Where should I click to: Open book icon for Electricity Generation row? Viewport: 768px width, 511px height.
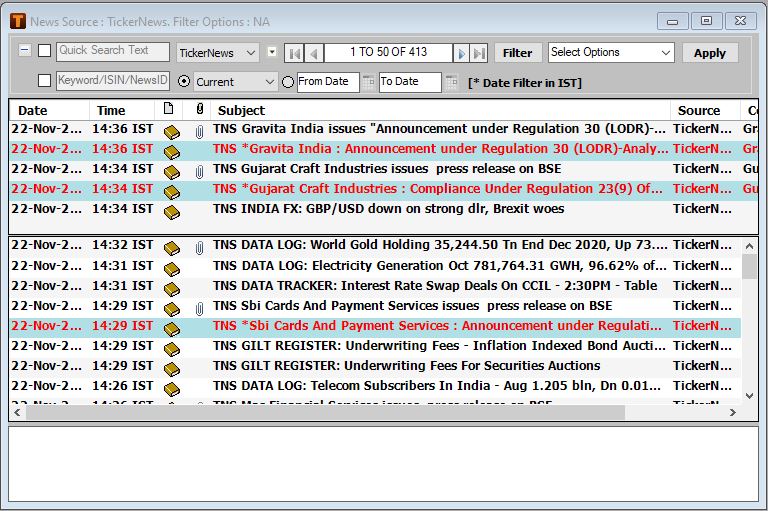tap(171, 269)
